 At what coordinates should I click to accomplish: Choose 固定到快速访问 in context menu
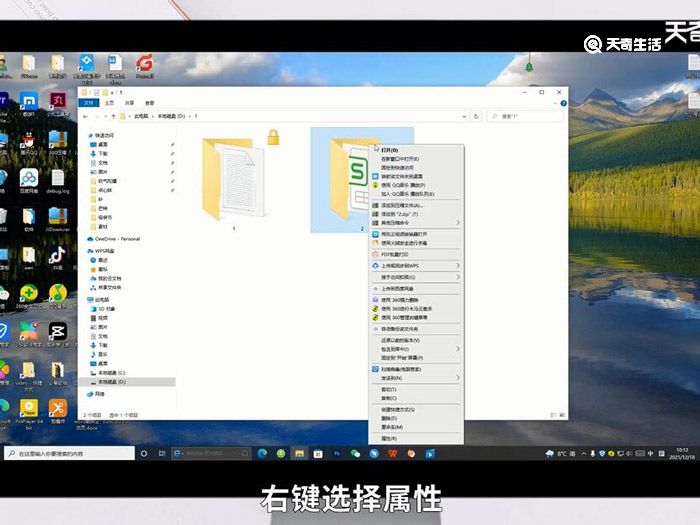click(x=416, y=167)
